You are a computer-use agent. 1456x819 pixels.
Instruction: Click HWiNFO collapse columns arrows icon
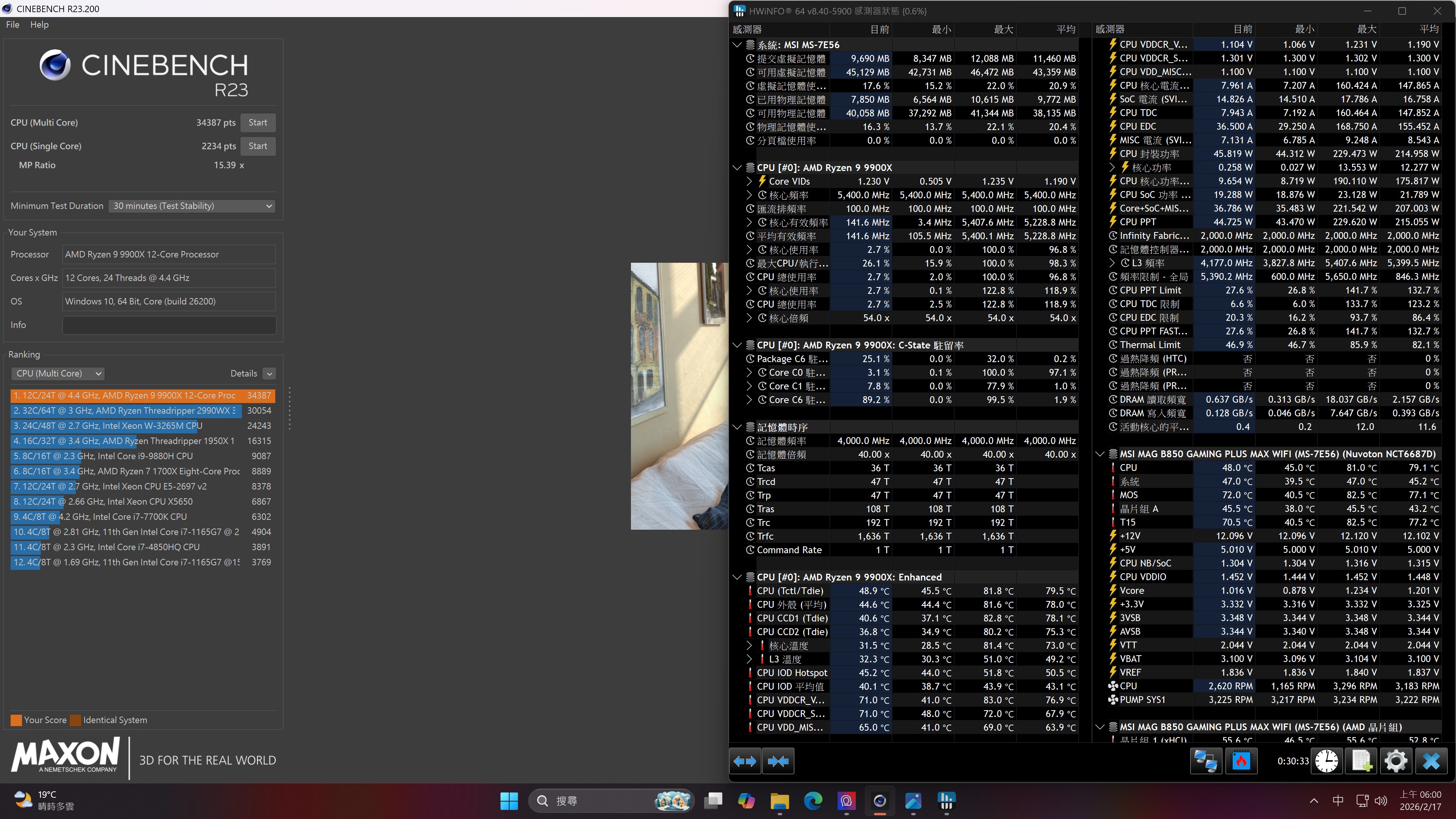click(x=778, y=761)
